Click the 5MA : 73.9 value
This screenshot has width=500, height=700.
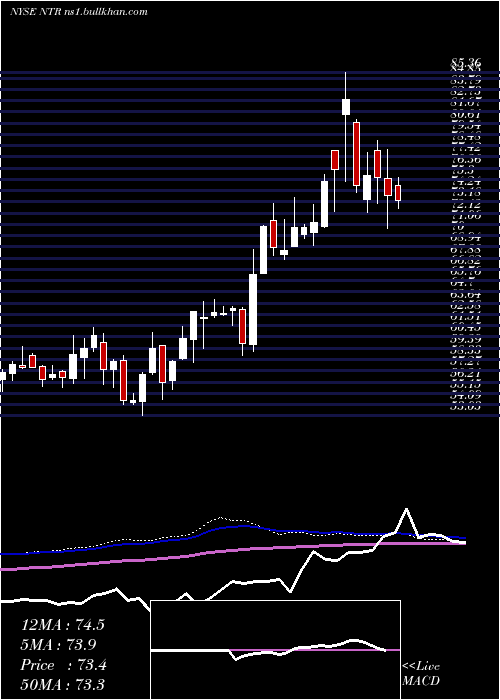tap(58, 644)
